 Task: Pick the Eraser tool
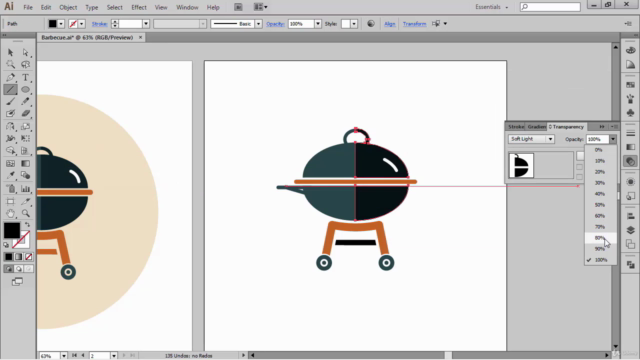(26, 113)
